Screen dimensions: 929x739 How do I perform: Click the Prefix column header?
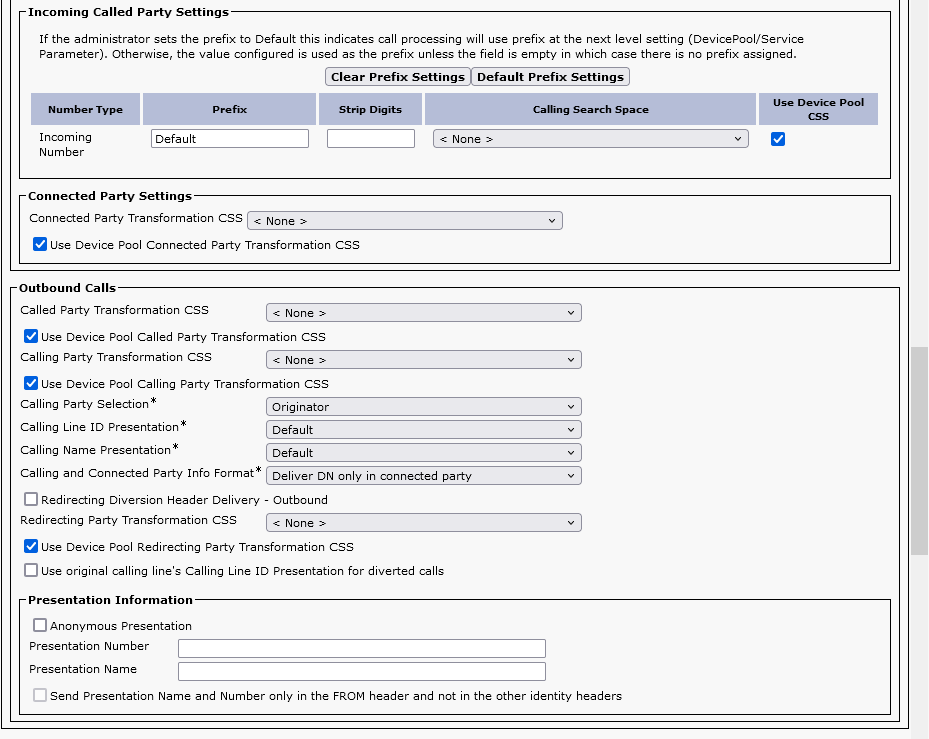229,109
